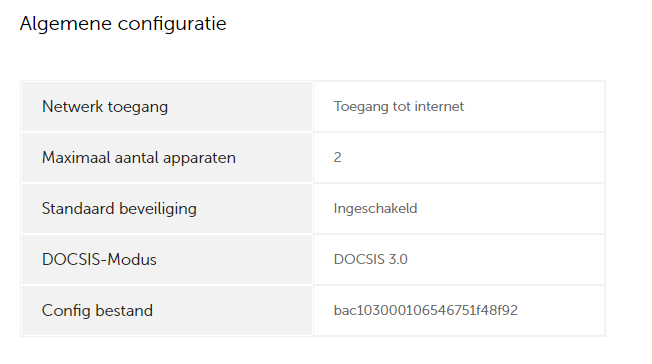This screenshot has height=364, width=652.
Task: Click the word Modus in fourth row
Action: (x=132, y=260)
